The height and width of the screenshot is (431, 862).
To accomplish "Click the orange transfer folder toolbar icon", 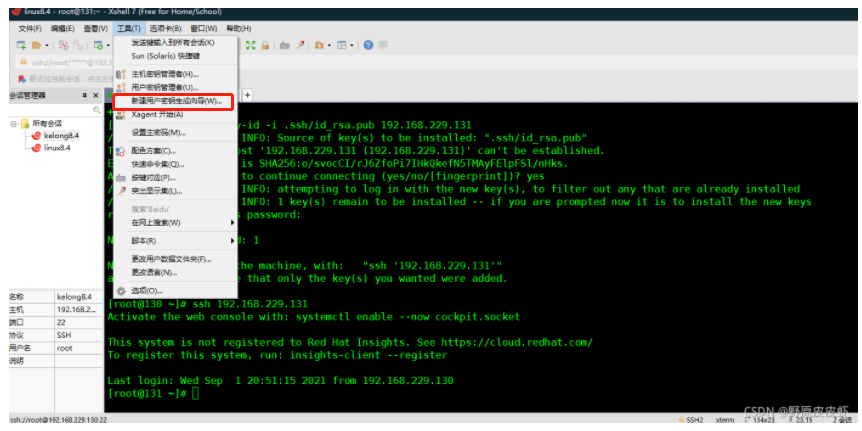I will tap(319, 45).
